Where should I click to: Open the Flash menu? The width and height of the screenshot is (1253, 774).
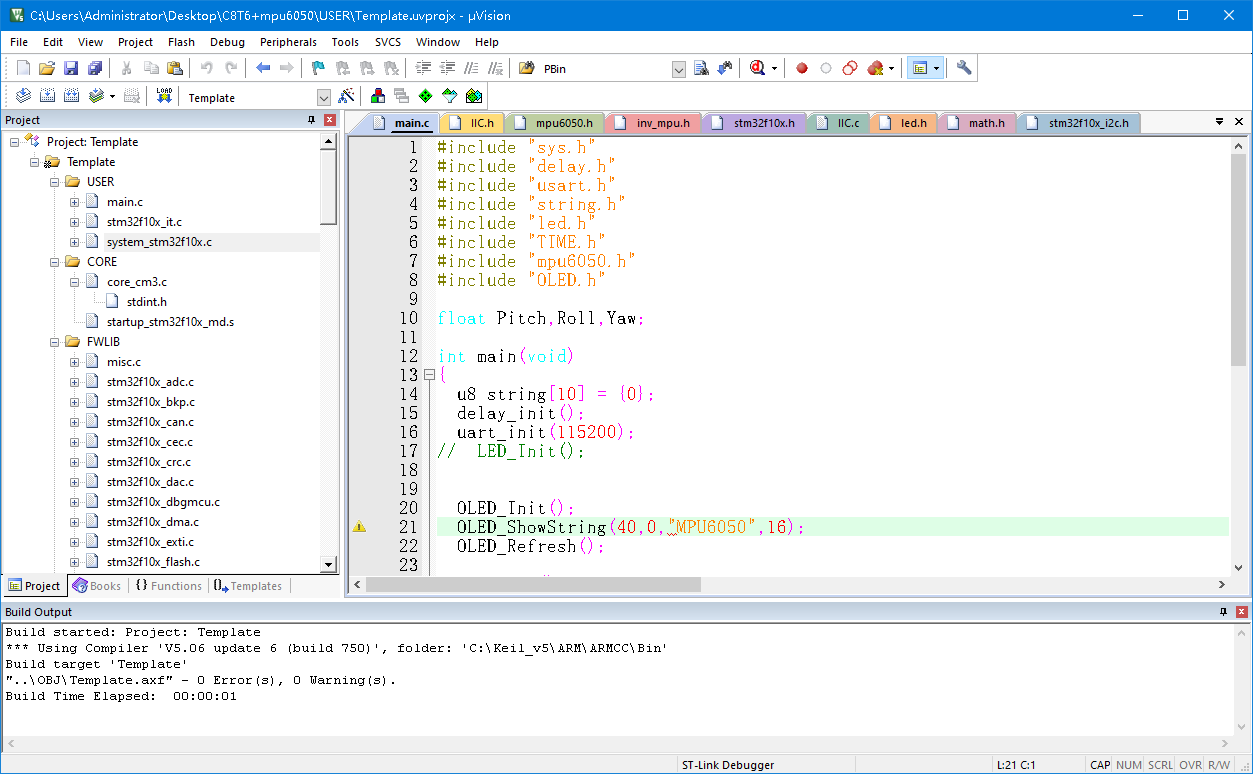(x=181, y=42)
